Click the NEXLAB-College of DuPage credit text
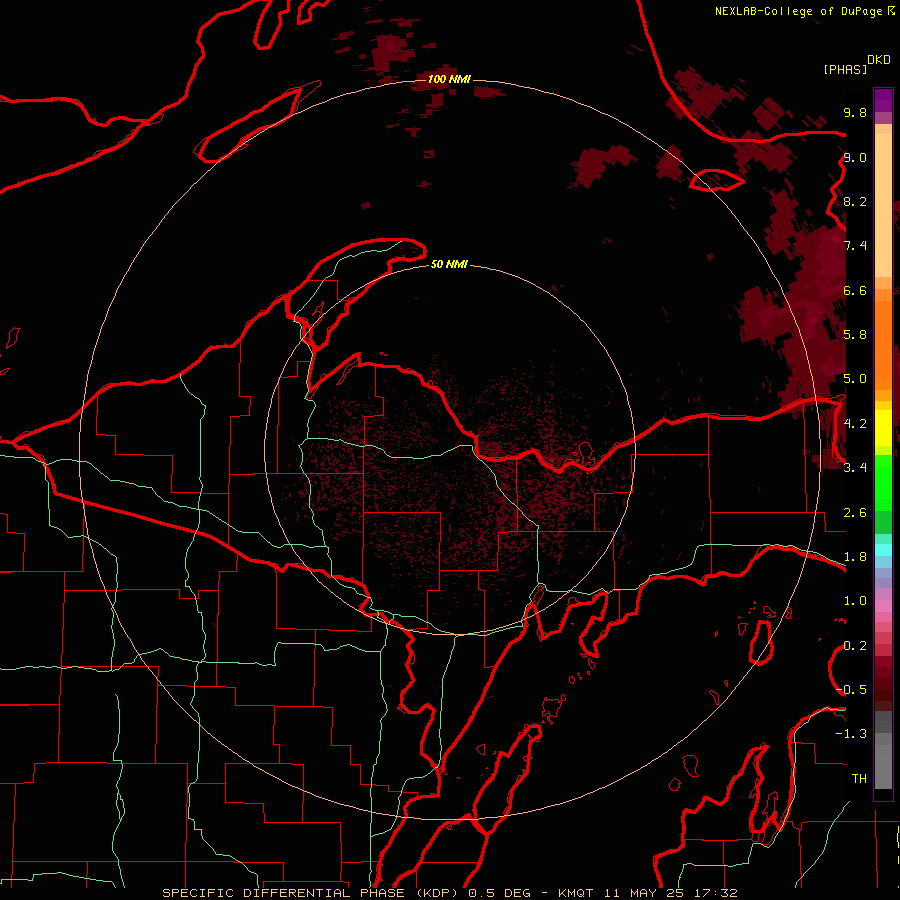The width and height of the screenshot is (900, 900). (x=800, y=11)
